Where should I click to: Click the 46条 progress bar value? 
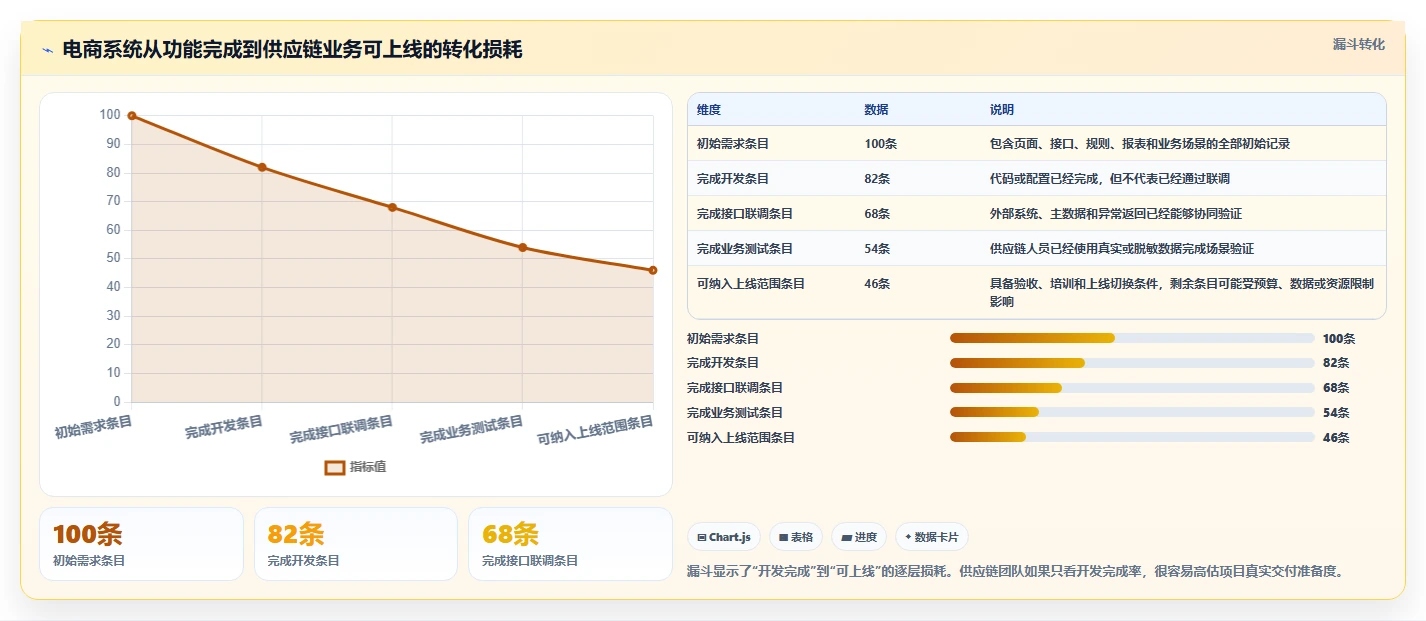pos(1336,438)
